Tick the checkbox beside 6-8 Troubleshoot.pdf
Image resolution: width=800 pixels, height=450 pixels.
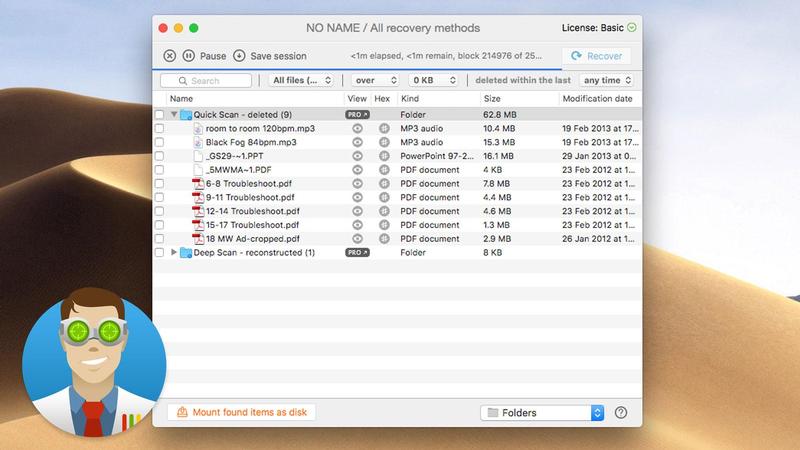tap(160, 184)
